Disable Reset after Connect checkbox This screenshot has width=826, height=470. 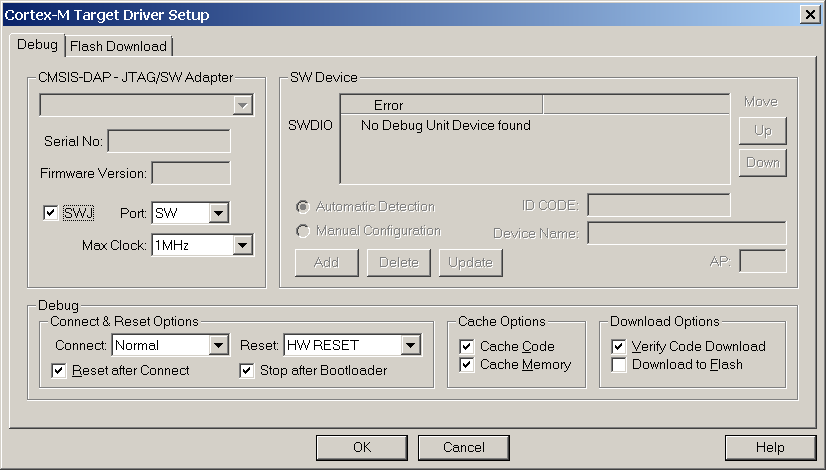tap(59, 371)
